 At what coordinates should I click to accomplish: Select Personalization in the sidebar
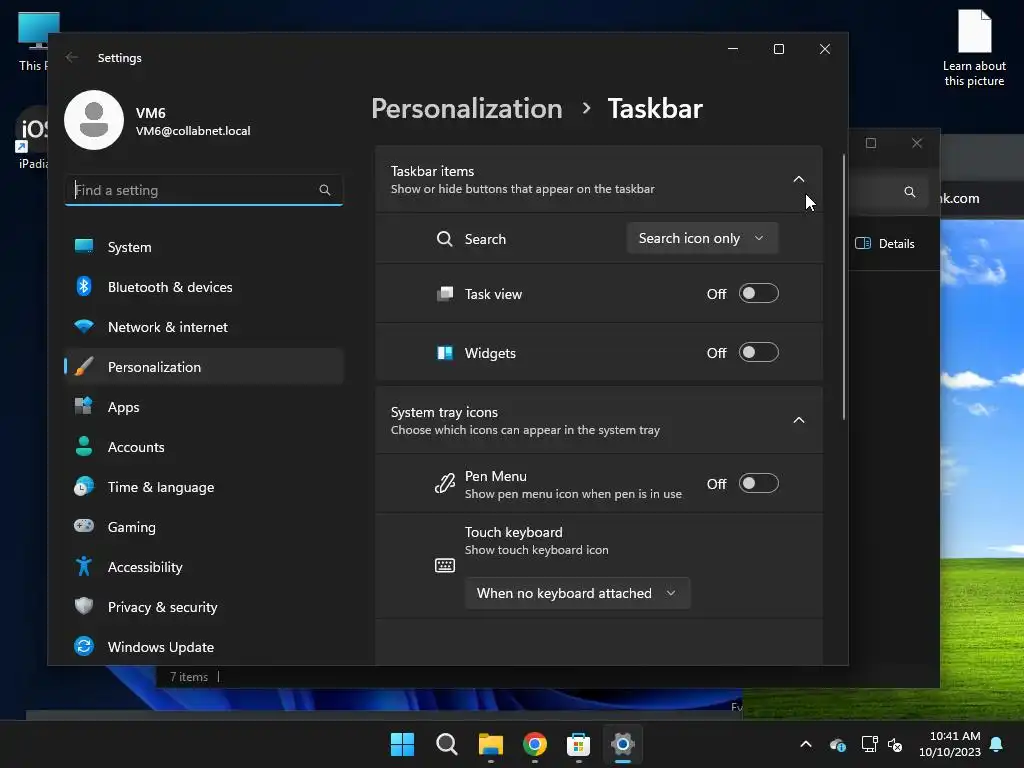click(204, 366)
